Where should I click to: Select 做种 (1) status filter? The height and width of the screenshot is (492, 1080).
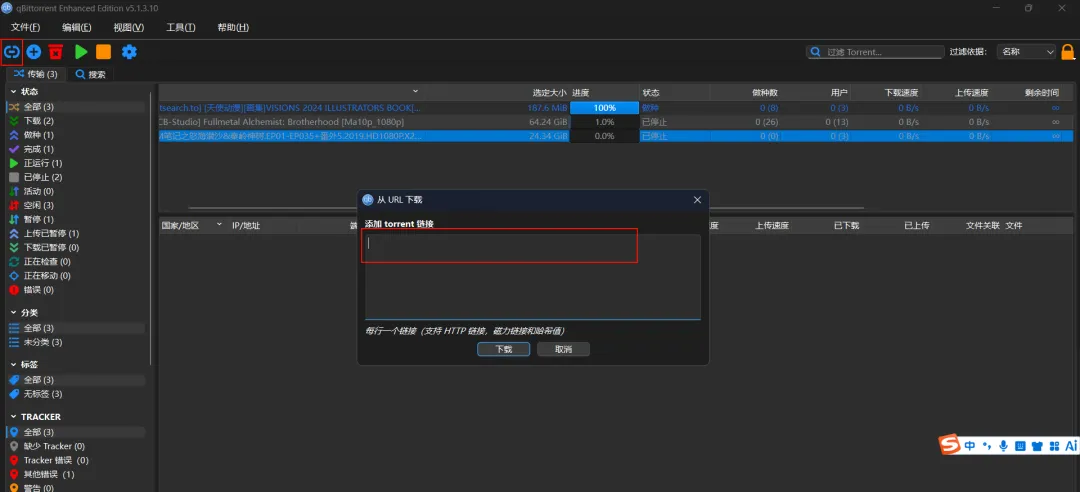[x=76, y=135]
